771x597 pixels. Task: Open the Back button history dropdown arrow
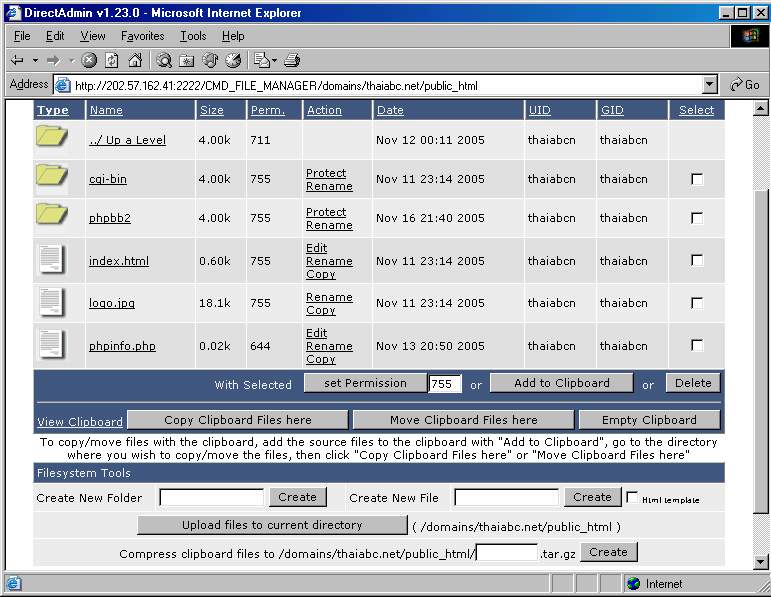tap(35, 60)
